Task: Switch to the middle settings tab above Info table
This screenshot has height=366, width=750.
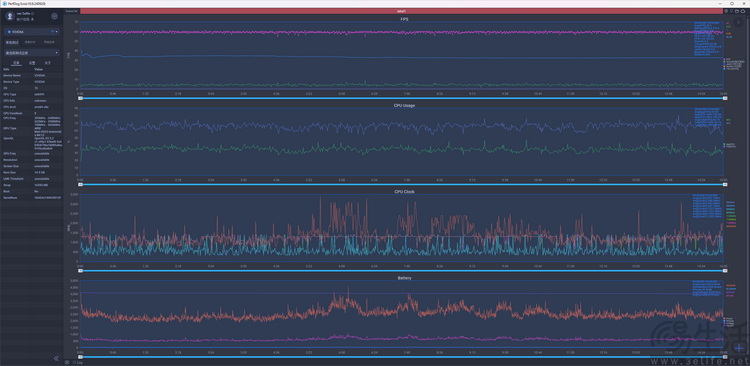Action: point(32,63)
